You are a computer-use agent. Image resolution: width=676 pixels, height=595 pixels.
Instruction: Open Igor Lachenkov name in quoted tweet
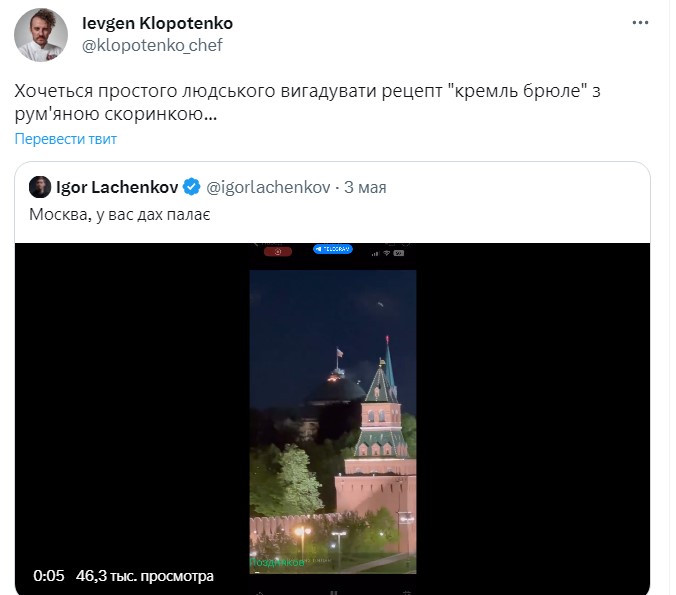118,187
